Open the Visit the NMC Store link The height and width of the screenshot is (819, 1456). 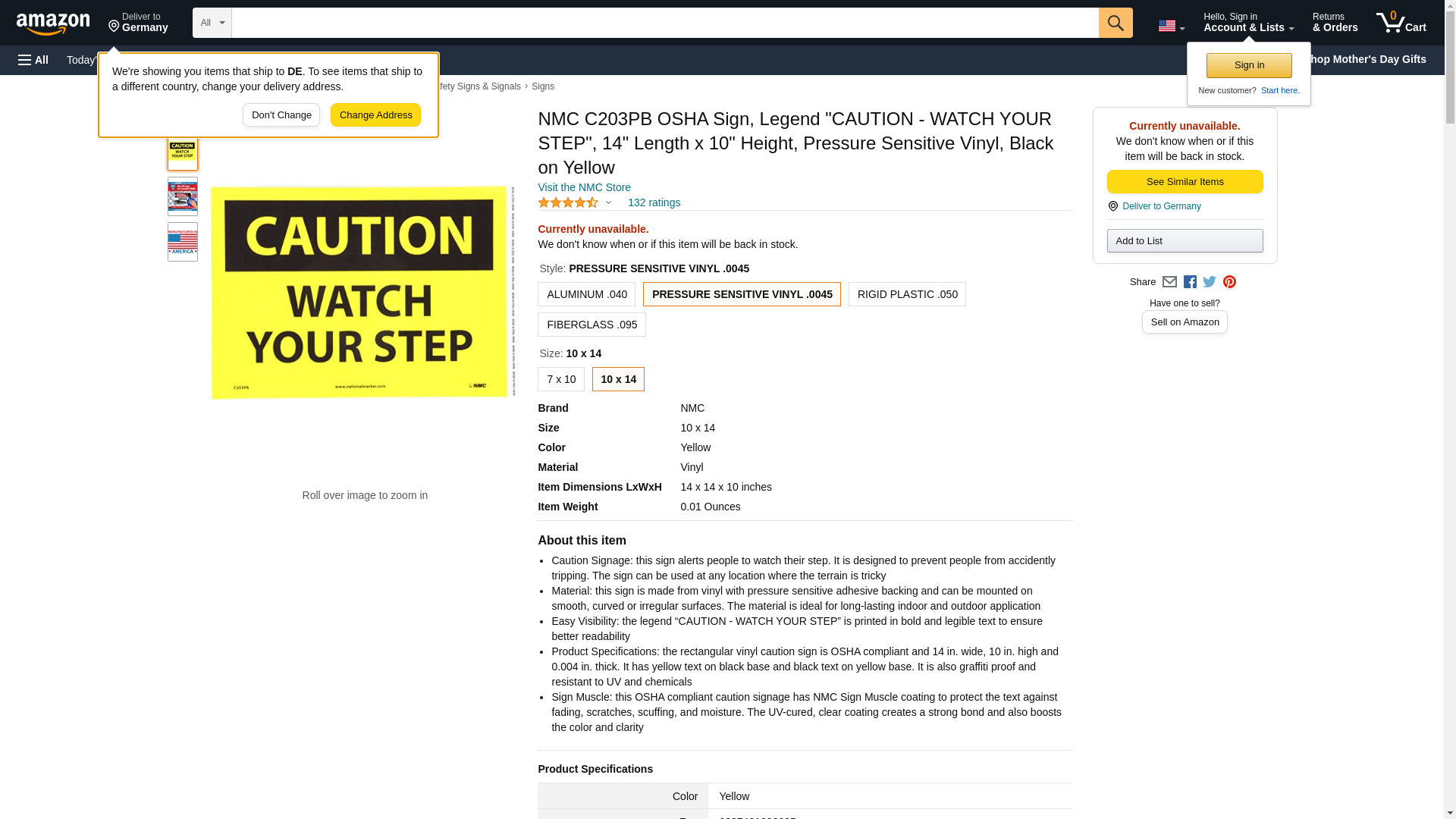click(x=584, y=187)
